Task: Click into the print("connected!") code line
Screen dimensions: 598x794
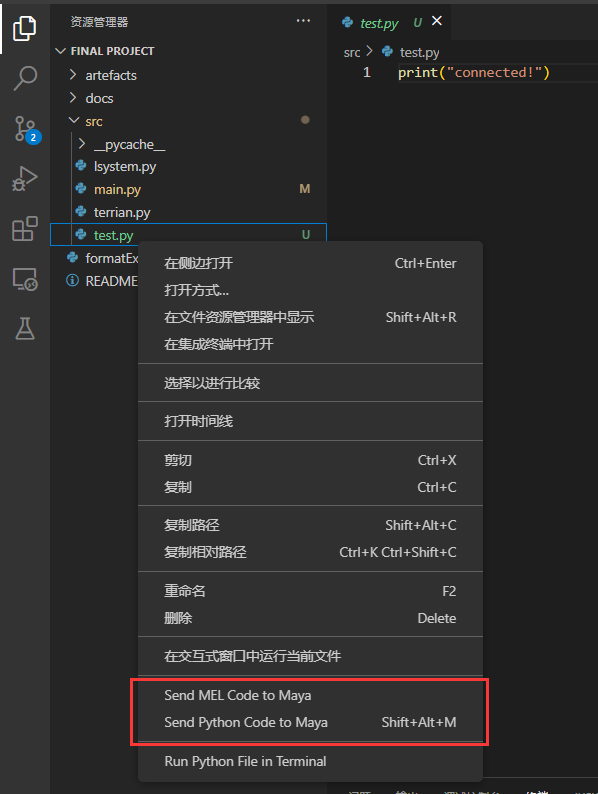Action: click(473, 72)
